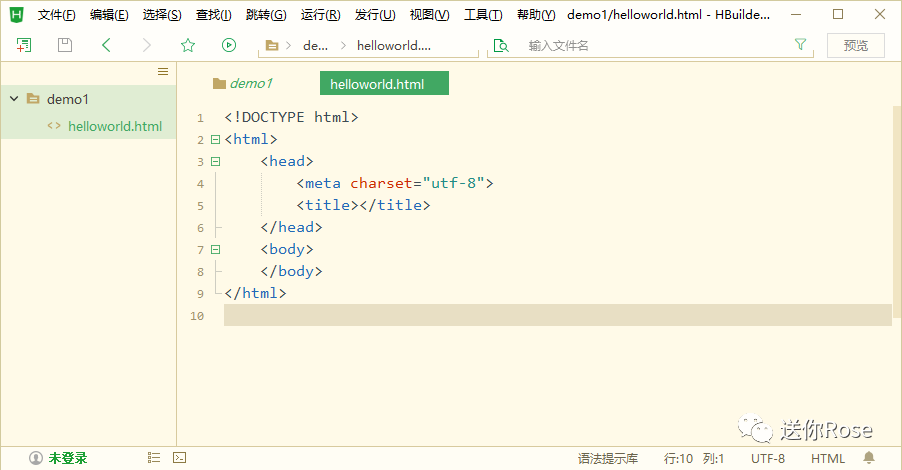The width and height of the screenshot is (902, 470).
Task: Click the 预览 preview button
Action: pyautogui.click(x=855, y=45)
